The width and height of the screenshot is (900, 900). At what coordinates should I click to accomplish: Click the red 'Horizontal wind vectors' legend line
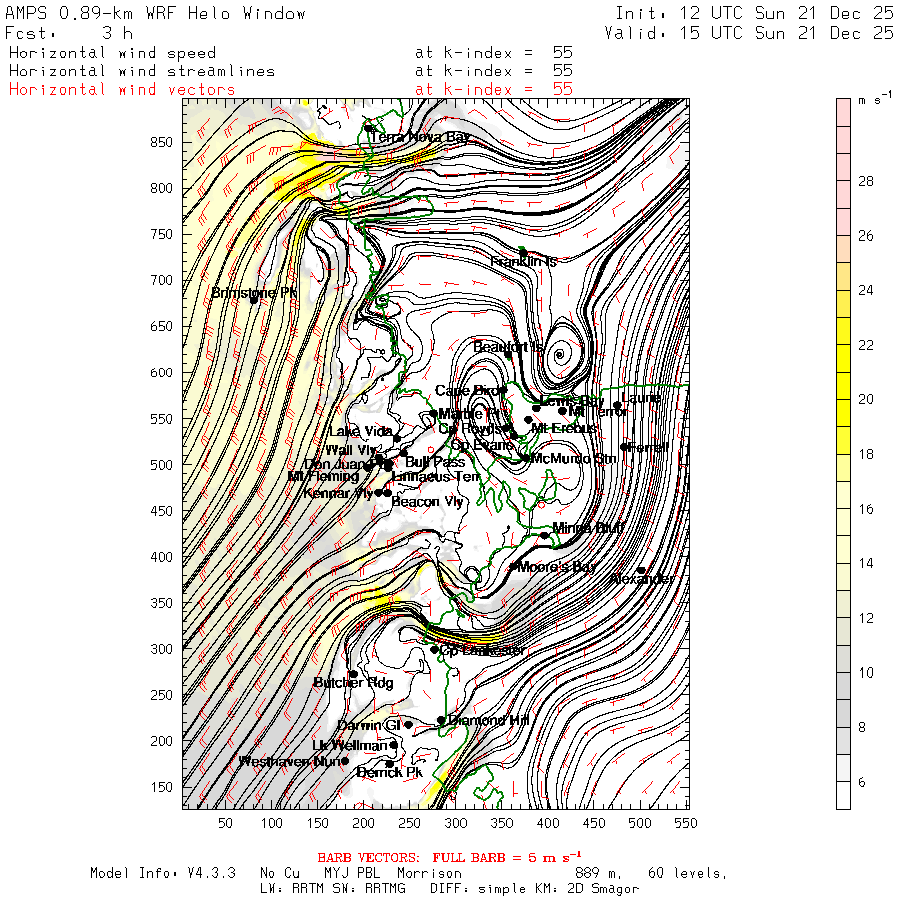pos(122,90)
